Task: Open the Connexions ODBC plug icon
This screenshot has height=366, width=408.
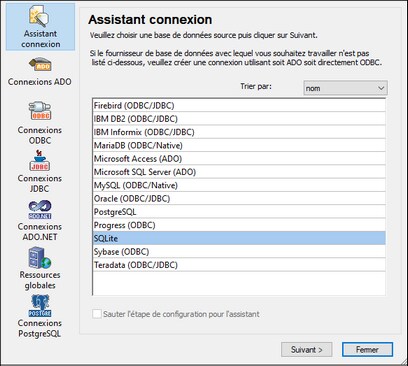Action: click(x=40, y=111)
